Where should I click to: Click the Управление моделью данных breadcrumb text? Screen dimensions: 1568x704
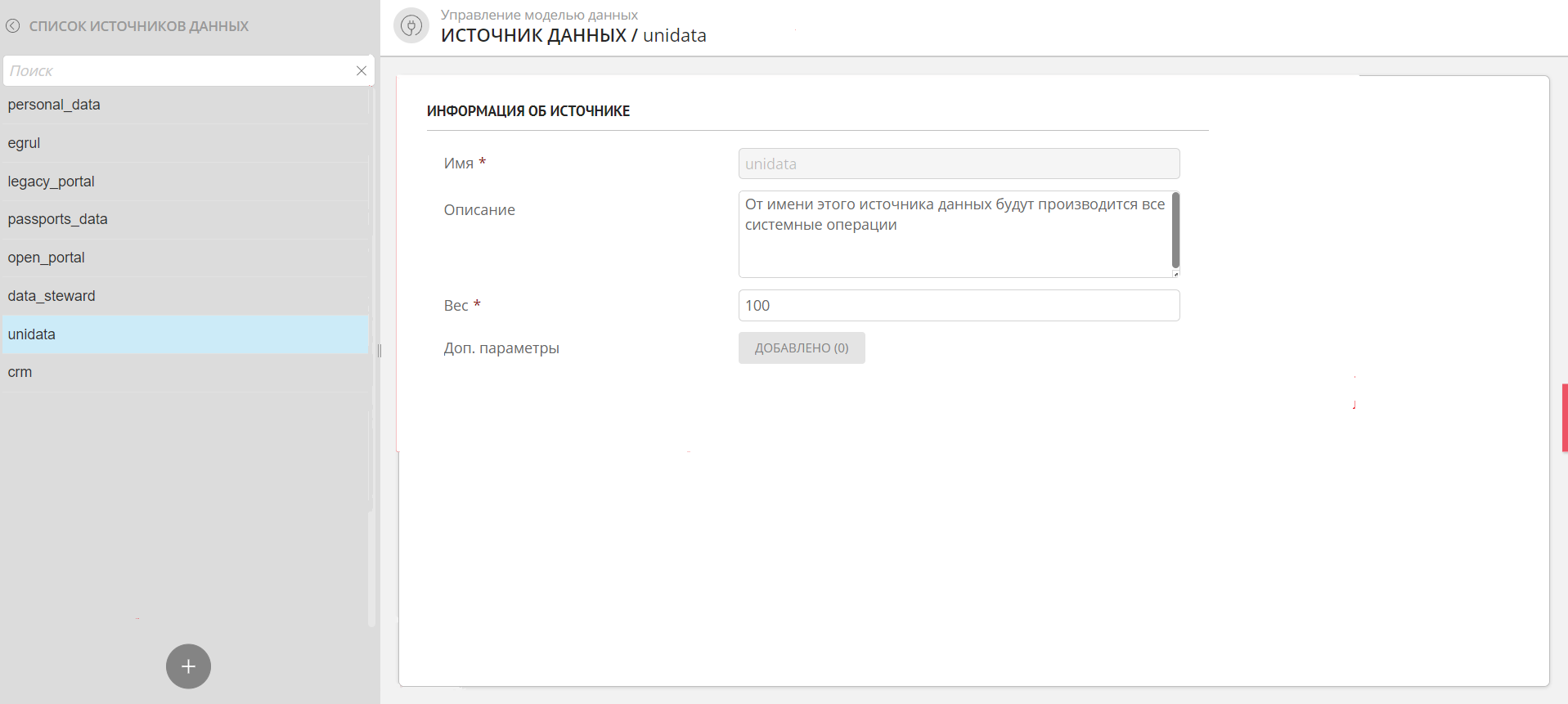click(x=539, y=15)
